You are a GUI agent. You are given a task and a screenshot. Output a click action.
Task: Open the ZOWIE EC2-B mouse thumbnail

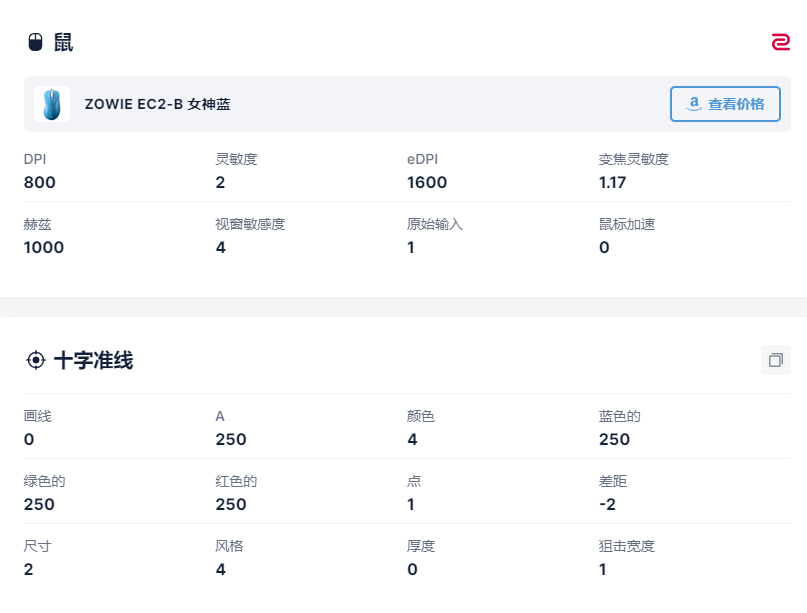pos(52,104)
